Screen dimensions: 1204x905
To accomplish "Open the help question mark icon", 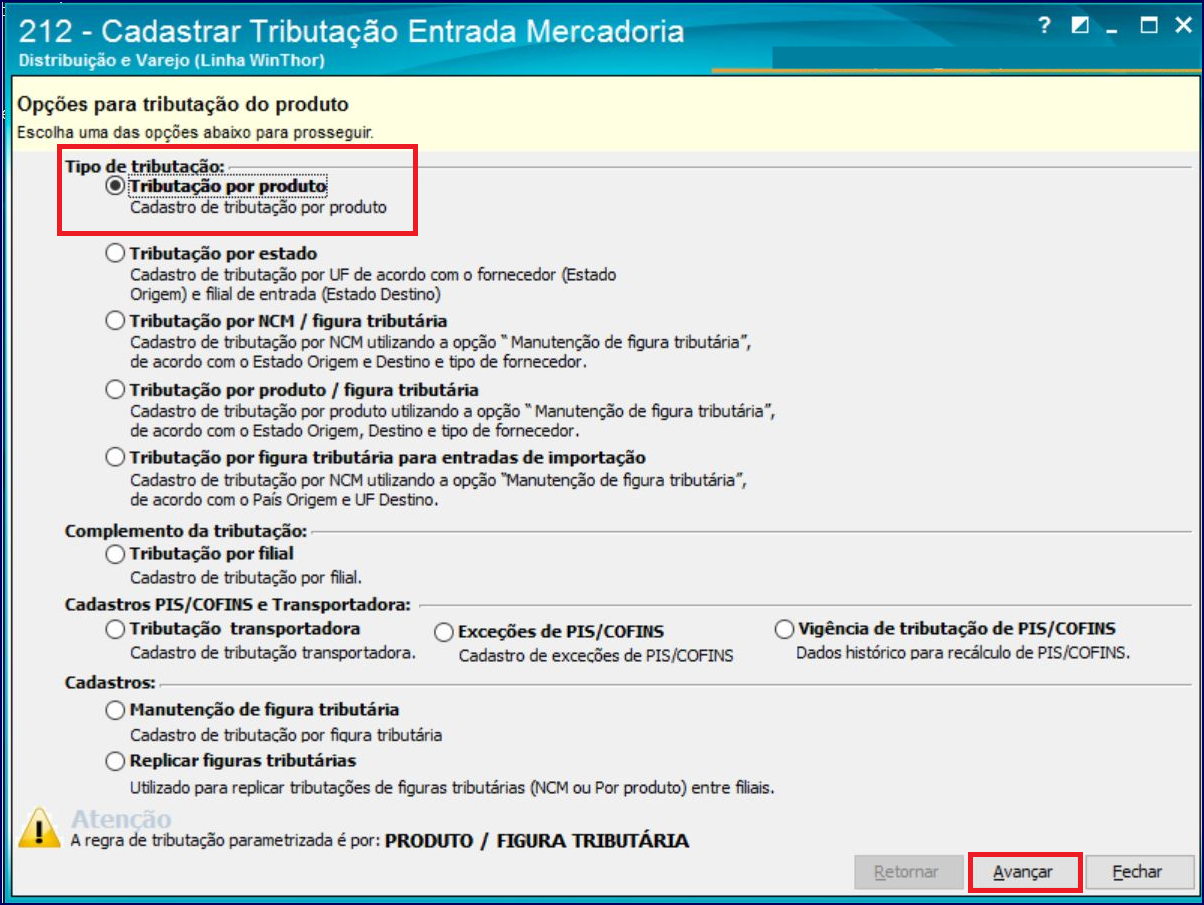I will (1044, 26).
